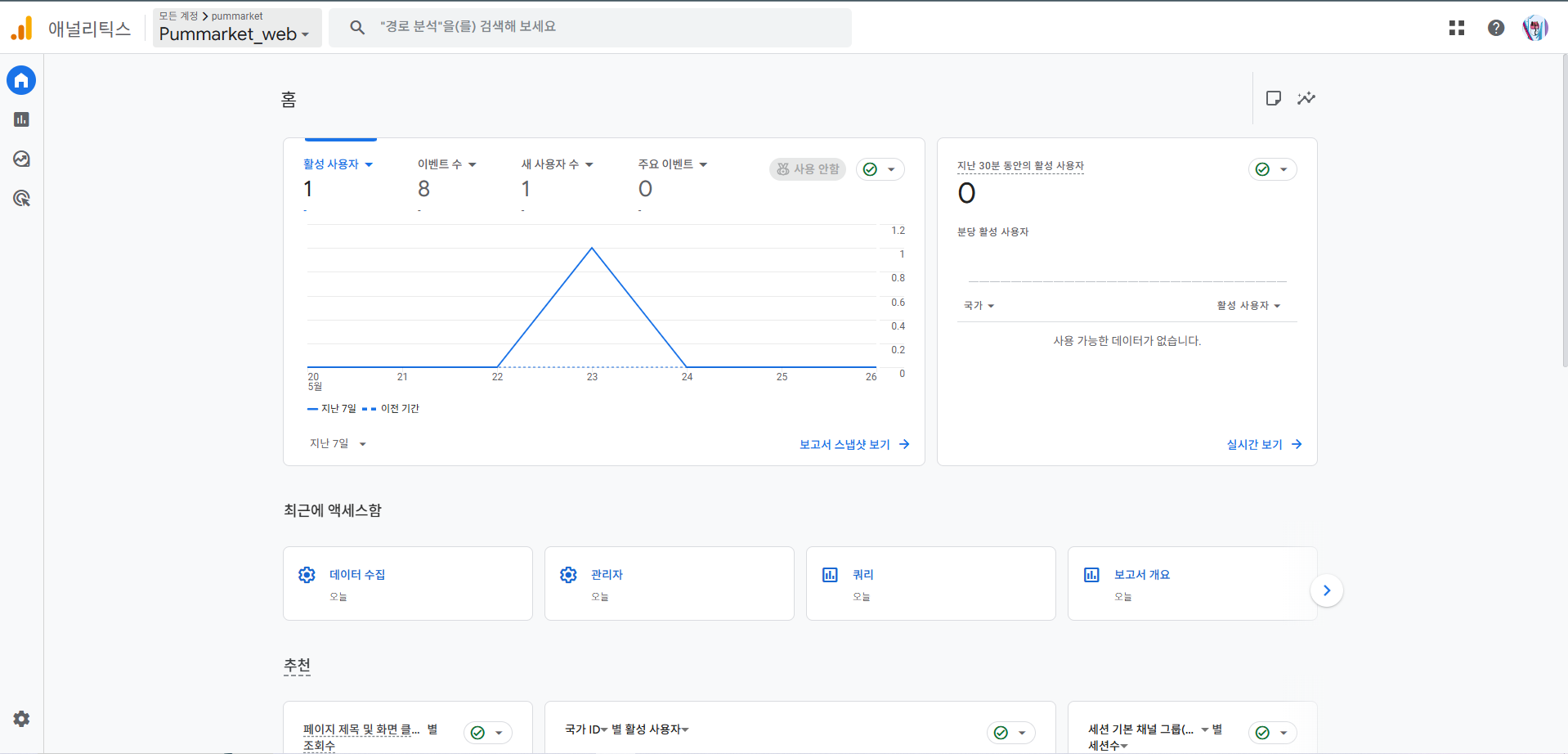This screenshot has width=1568, height=754.
Task: Select the '새 사용자 수' metric tab
Action: (557, 164)
